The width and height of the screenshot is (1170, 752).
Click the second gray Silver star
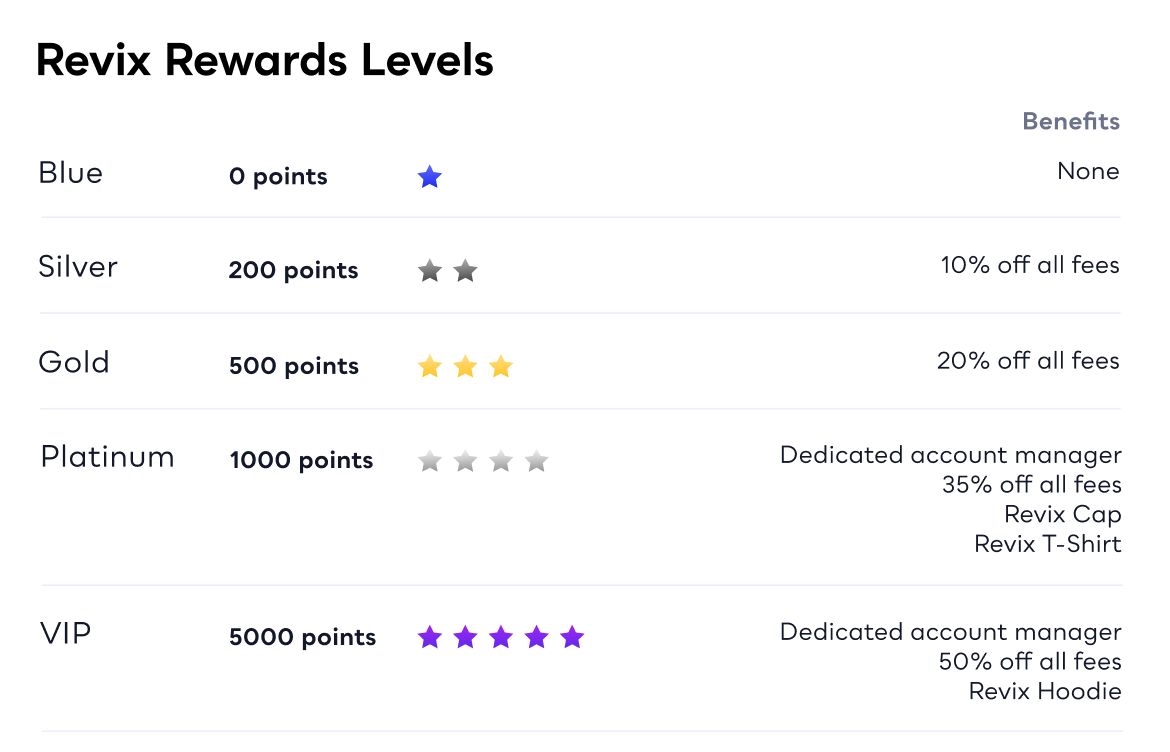tap(465, 271)
